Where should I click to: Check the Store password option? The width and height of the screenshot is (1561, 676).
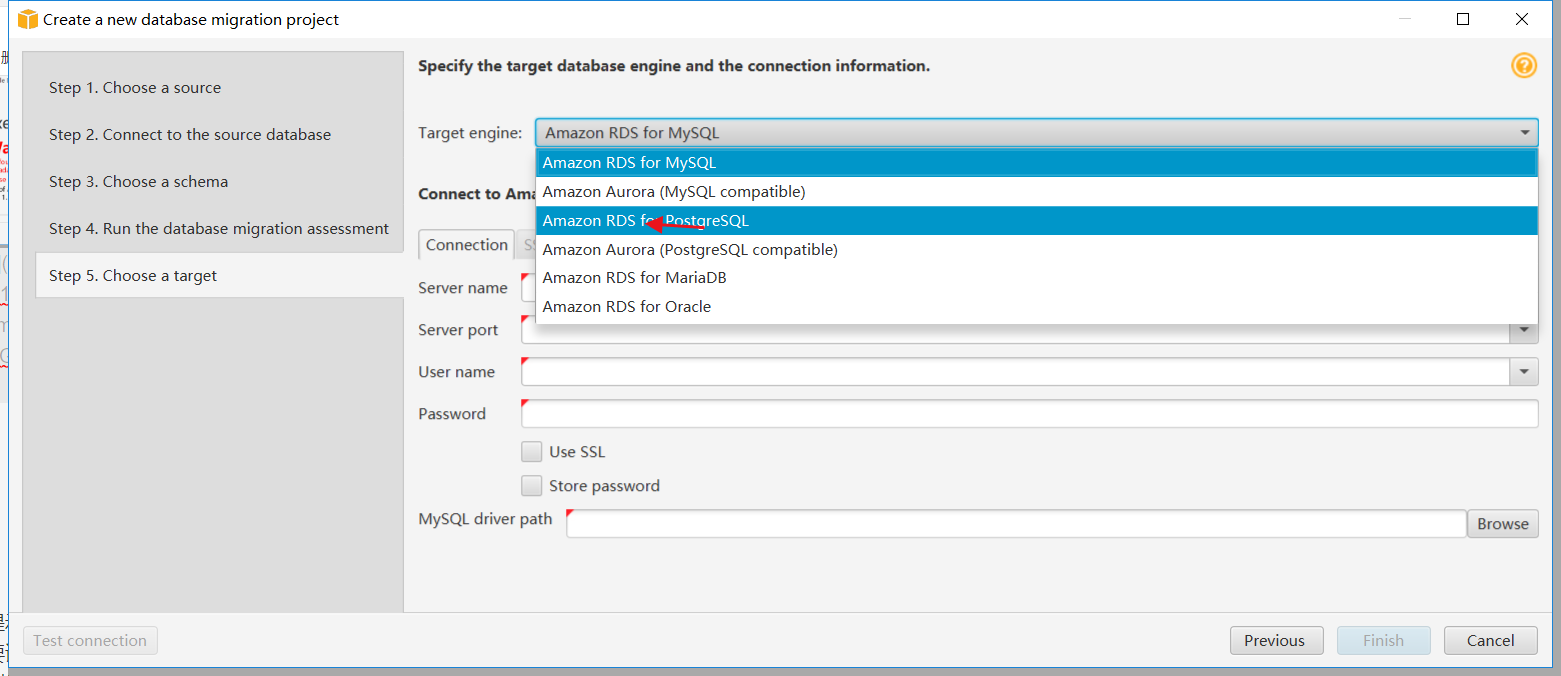point(532,486)
